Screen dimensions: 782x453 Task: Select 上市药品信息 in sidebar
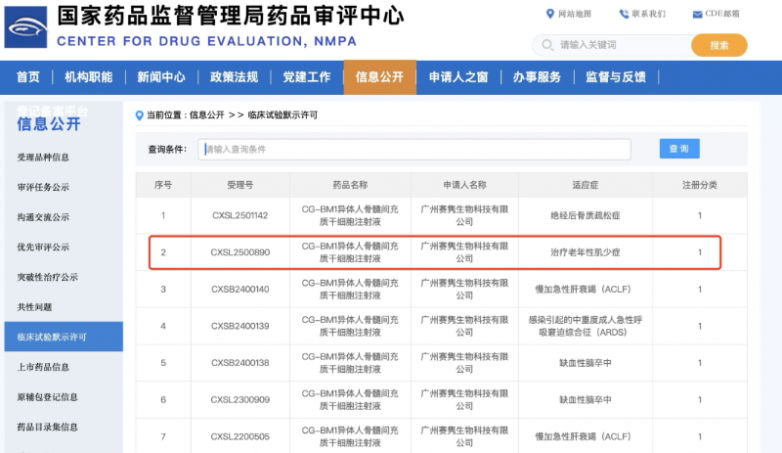coord(43,367)
